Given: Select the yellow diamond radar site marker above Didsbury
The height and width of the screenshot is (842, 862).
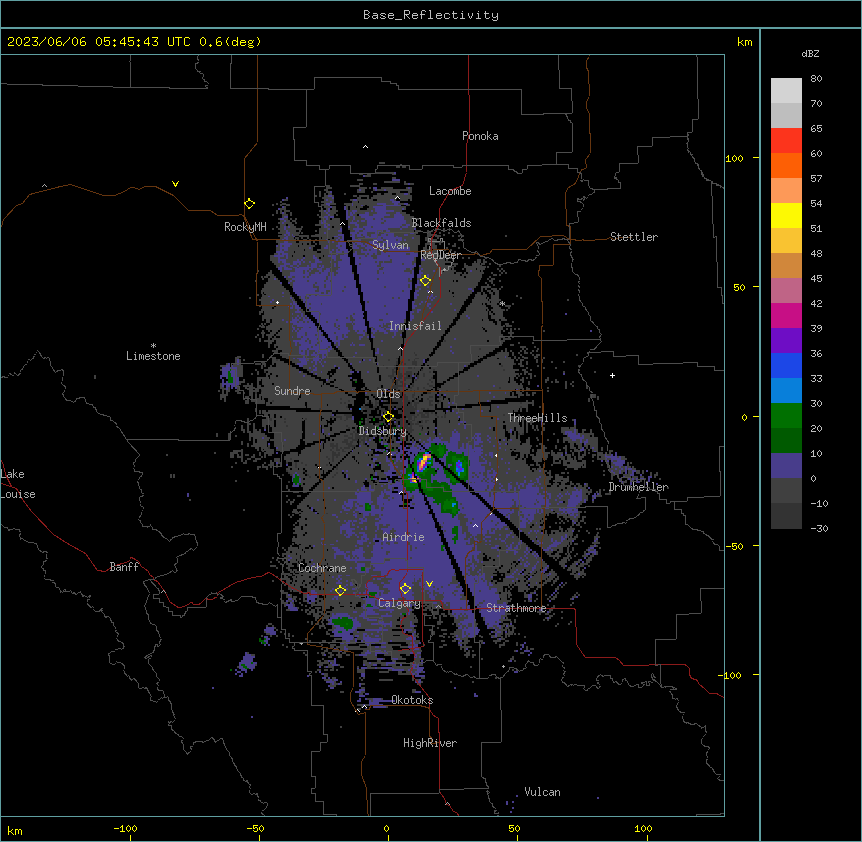Looking at the screenshot, I should pos(389,417).
